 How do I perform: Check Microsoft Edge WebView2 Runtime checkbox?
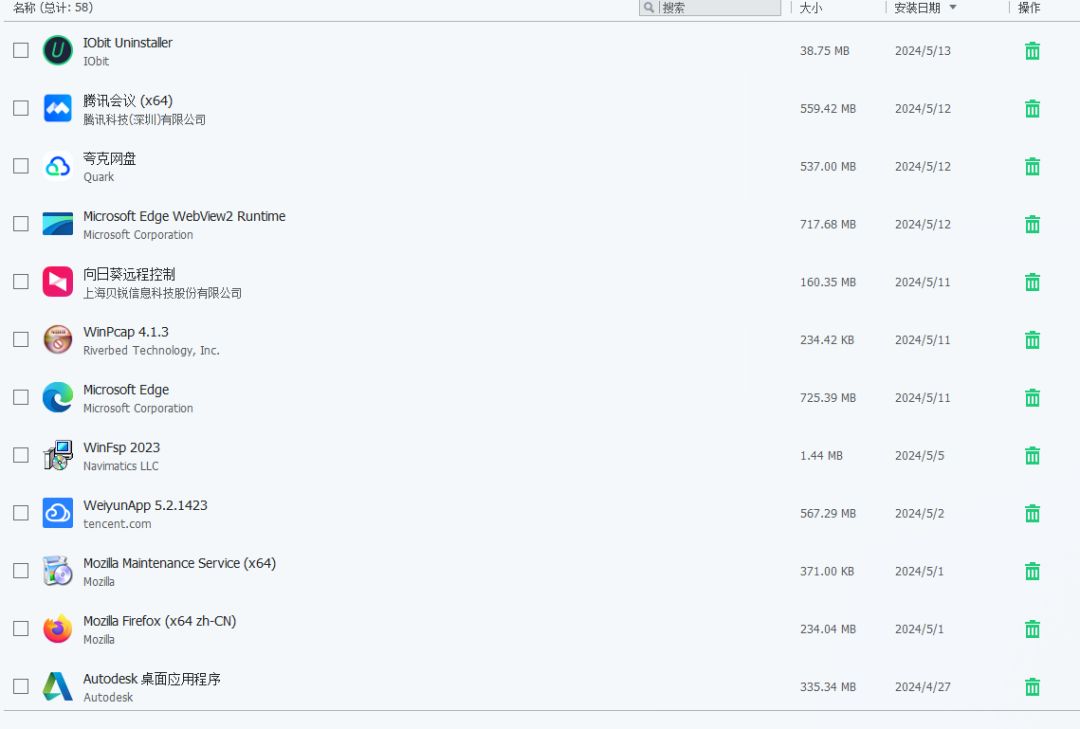(21, 224)
